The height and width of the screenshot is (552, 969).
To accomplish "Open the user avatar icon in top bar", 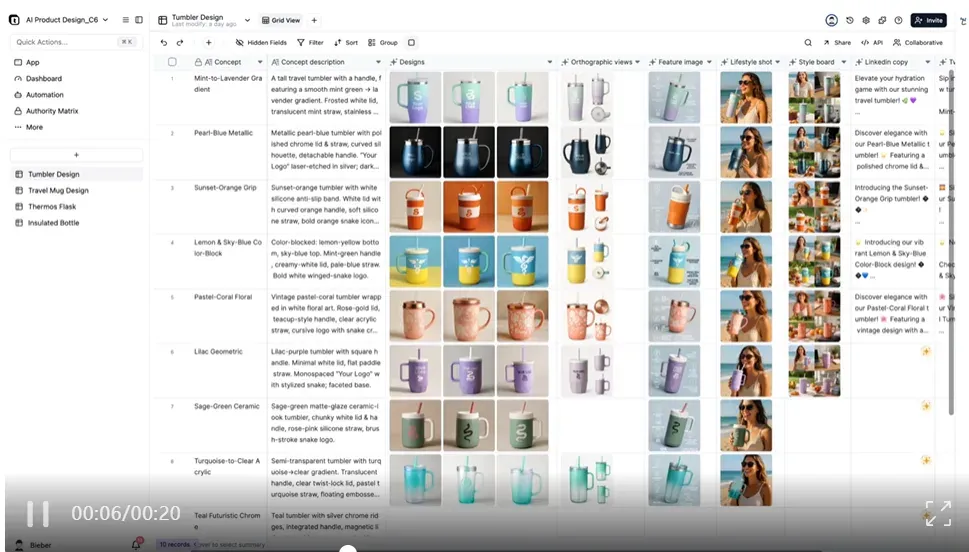I will (x=832, y=20).
